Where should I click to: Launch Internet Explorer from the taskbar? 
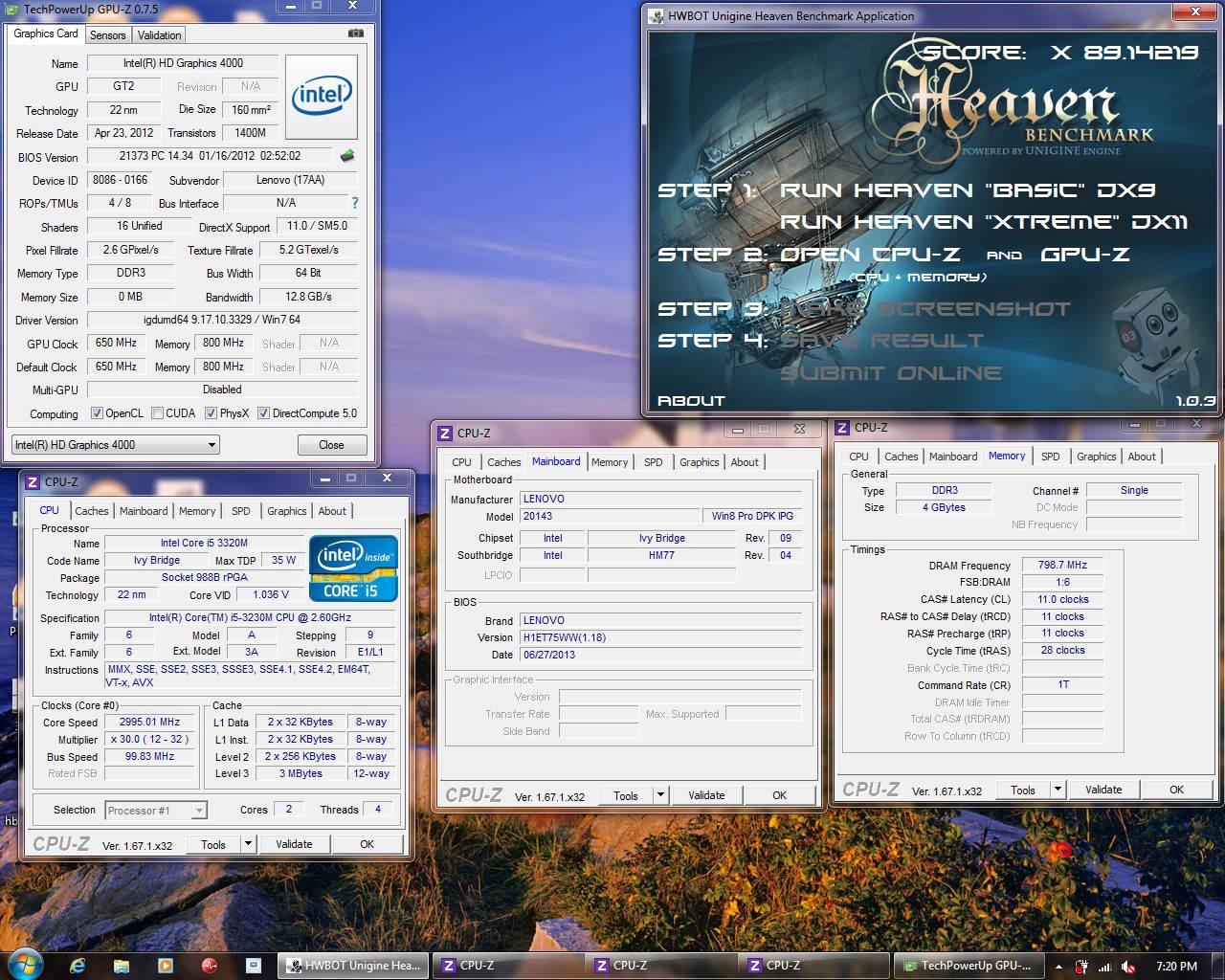click(78, 965)
